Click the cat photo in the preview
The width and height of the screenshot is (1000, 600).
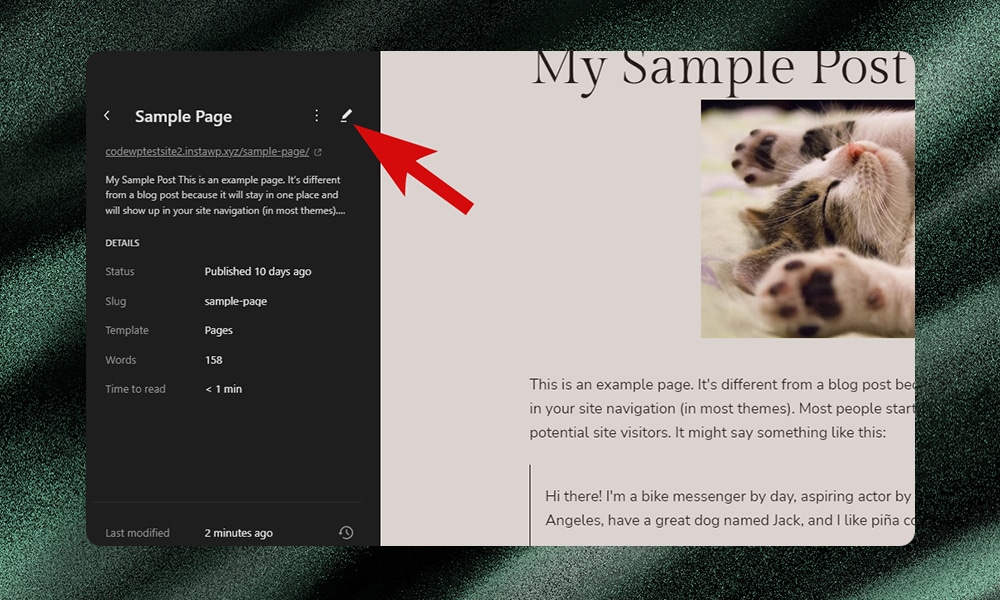(x=806, y=218)
